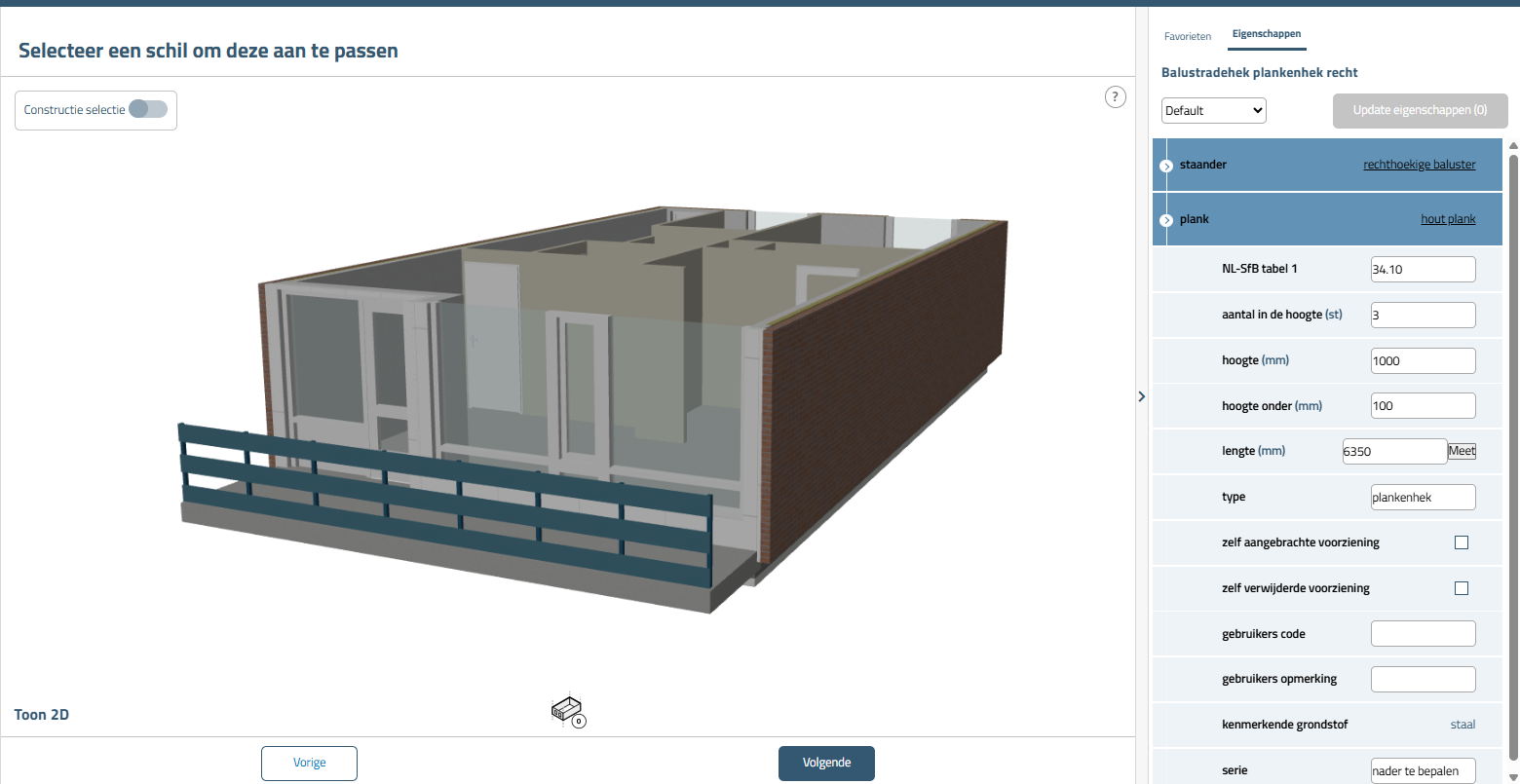Switch to the Favorieten tab
Screen dimensions: 1520x784
tap(1188, 36)
